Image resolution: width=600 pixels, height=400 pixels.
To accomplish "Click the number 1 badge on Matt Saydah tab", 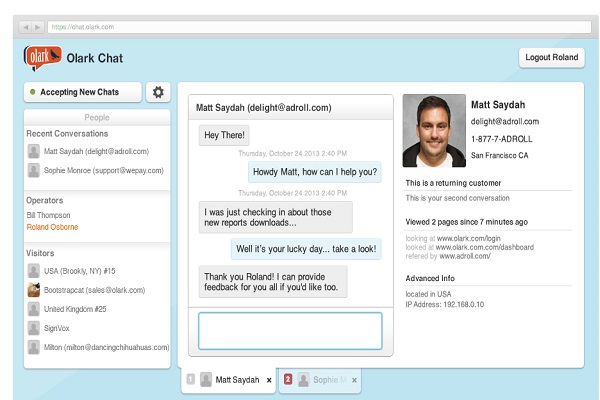I will pos(191,379).
